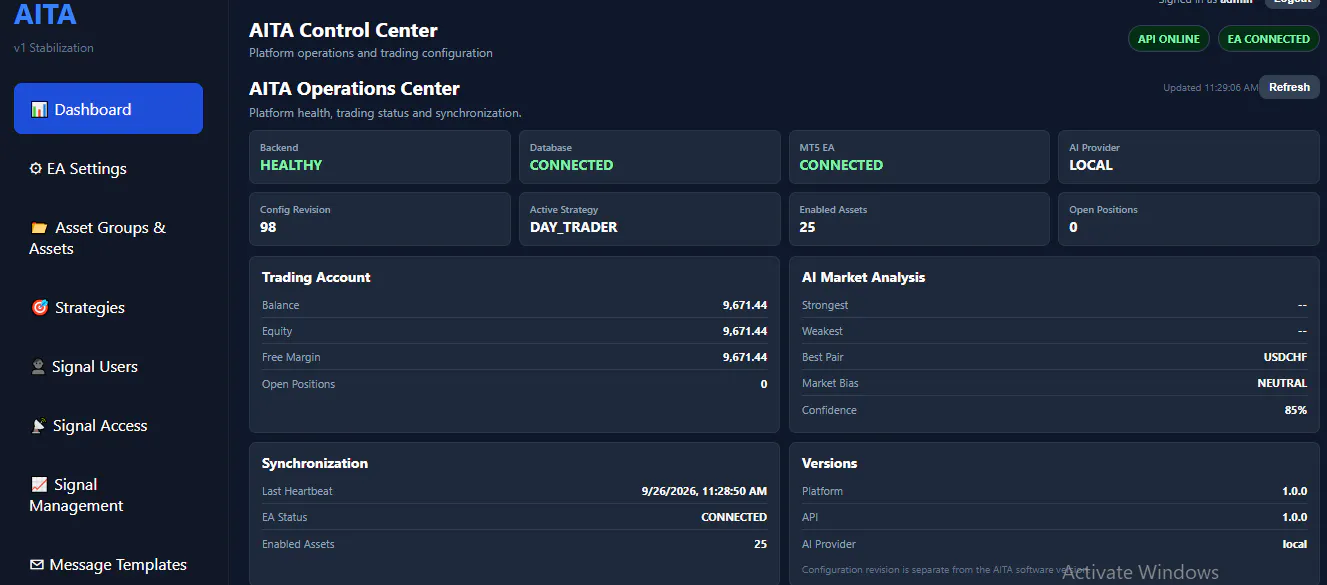Click the EA CONNECTED status badge

point(1268,39)
